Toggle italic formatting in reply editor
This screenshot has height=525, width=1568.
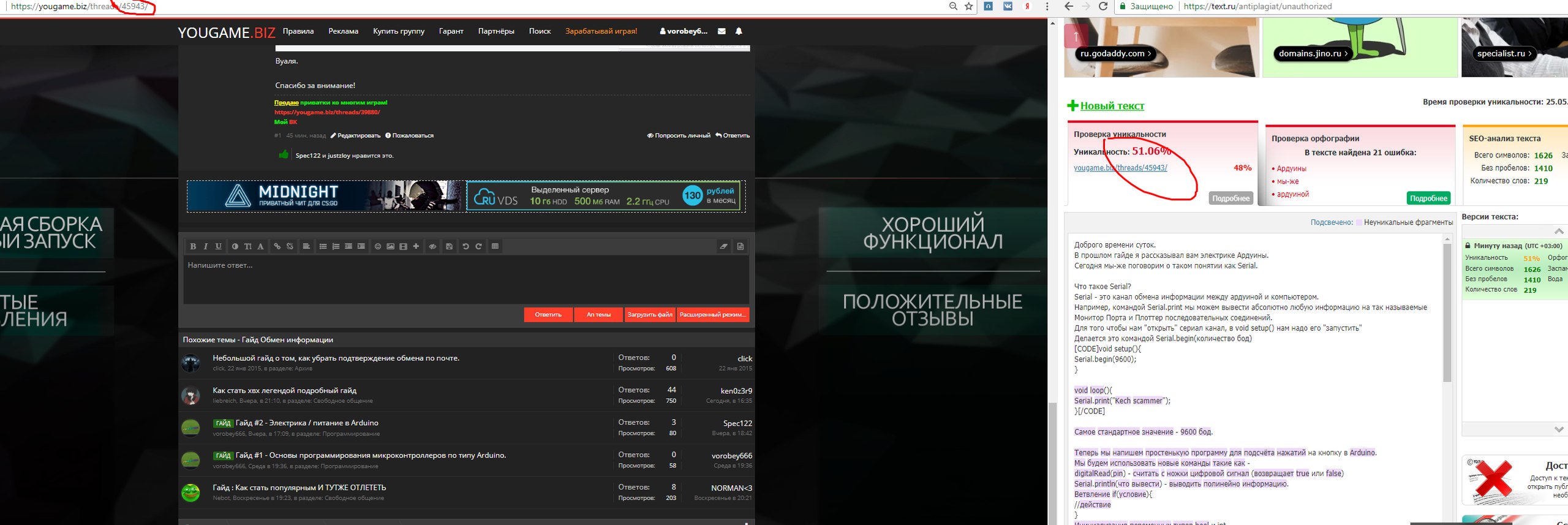click(x=206, y=246)
